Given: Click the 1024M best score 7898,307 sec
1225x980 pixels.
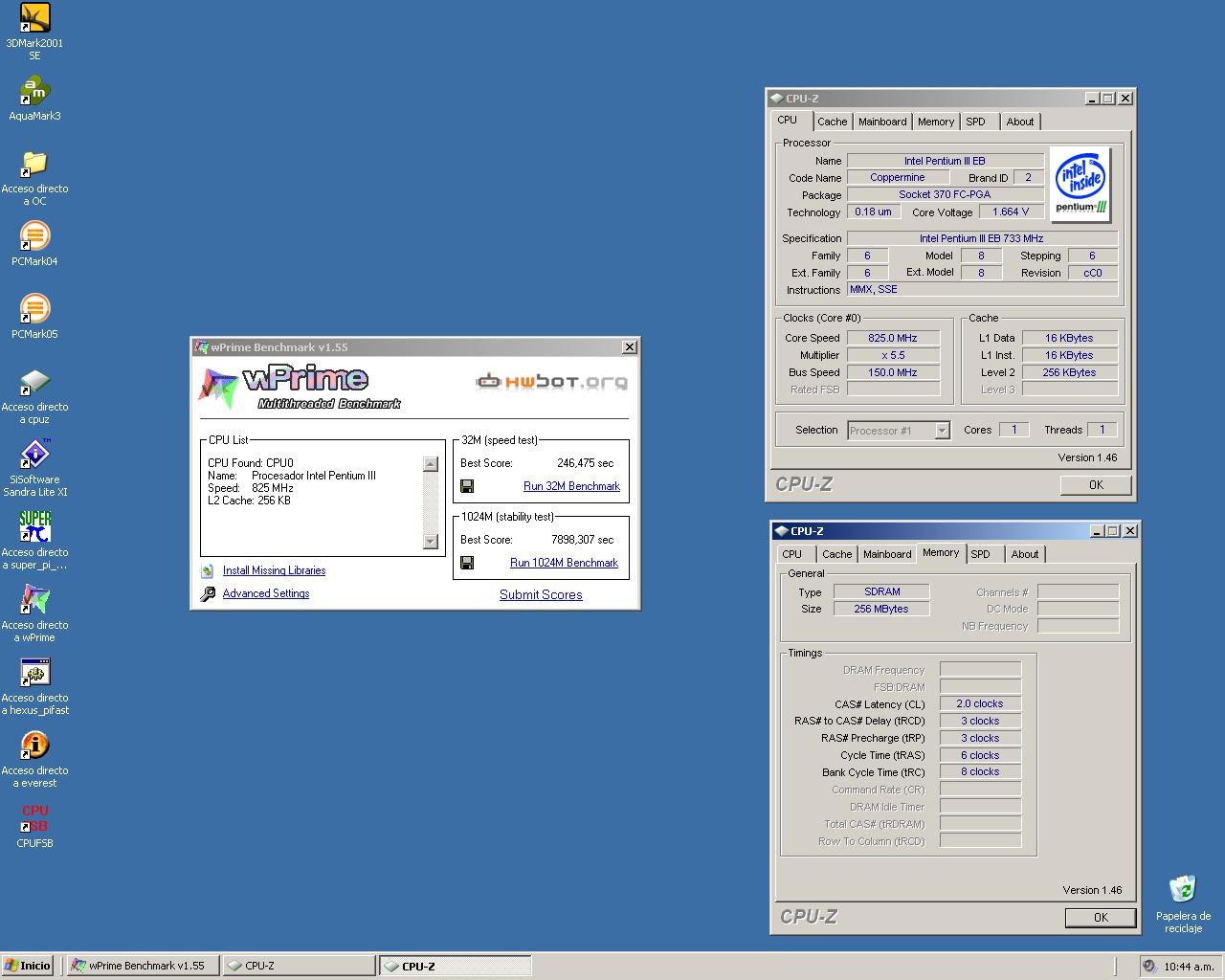Looking at the screenshot, I should click(x=583, y=540).
